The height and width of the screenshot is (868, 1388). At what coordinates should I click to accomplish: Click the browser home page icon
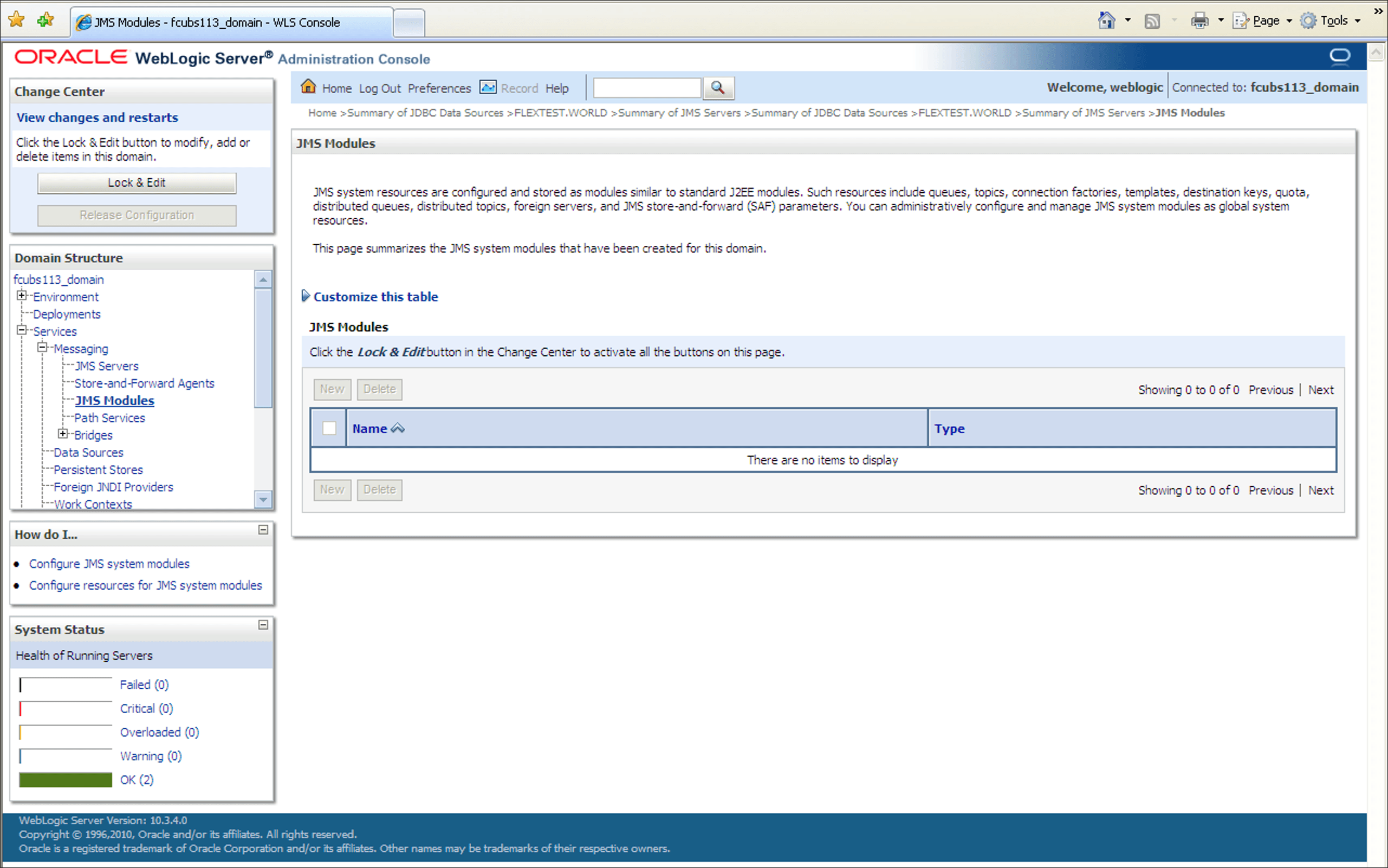tap(1106, 21)
